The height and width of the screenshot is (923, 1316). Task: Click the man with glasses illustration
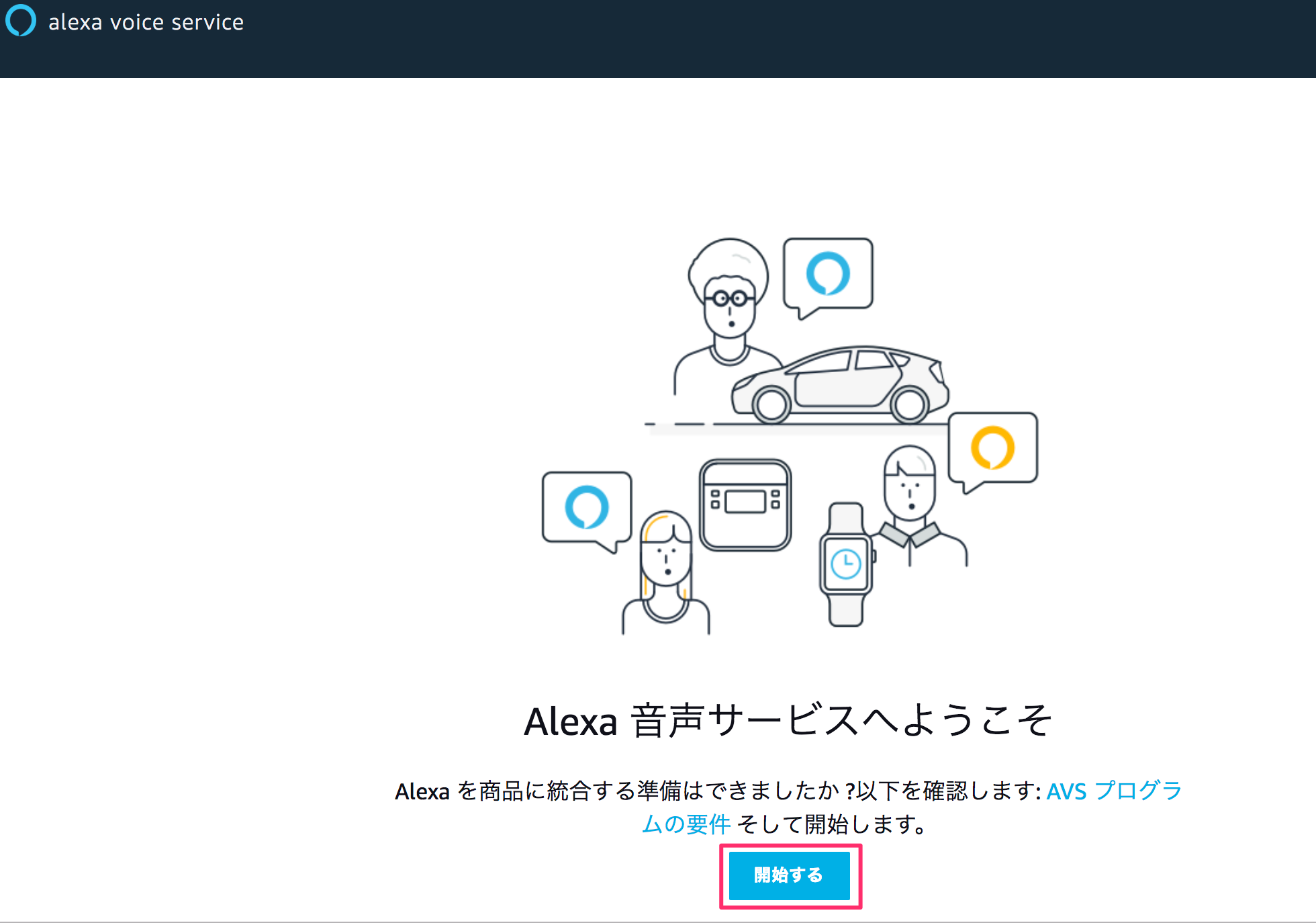(728, 311)
